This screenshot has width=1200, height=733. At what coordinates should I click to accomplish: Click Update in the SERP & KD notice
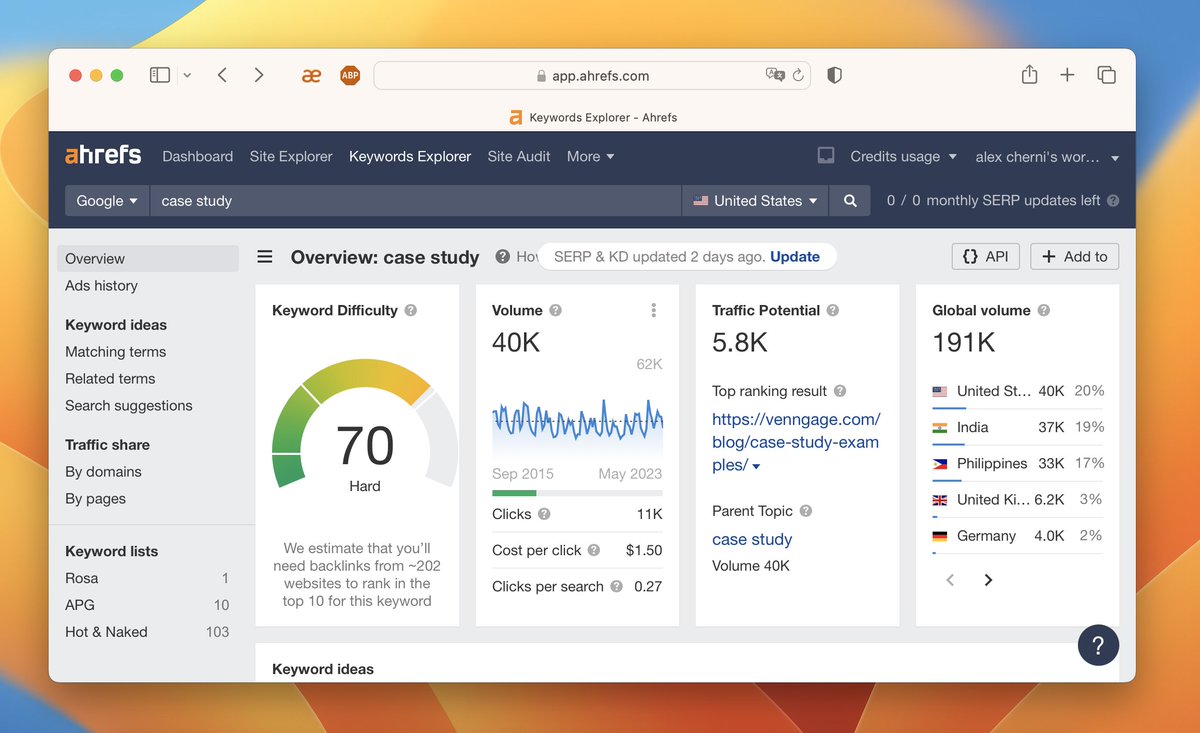tap(795, 256)
